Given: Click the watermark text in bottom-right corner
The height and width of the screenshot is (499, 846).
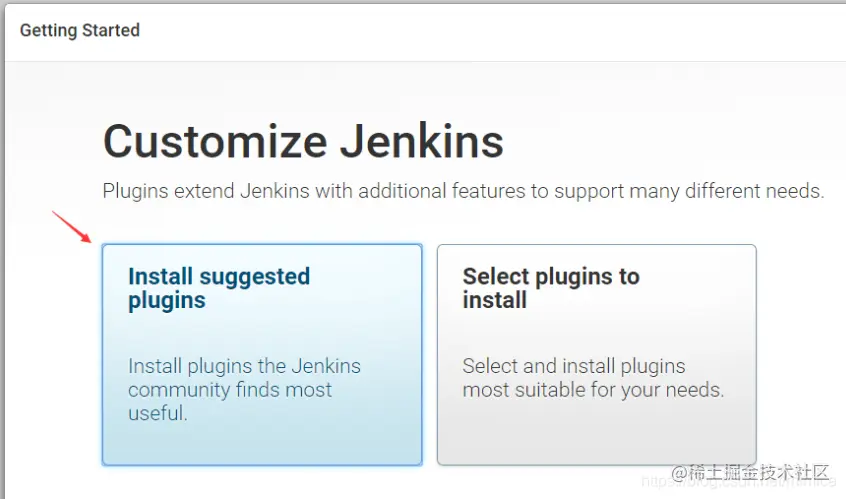Looking at the screenshot, I should 750,472.
